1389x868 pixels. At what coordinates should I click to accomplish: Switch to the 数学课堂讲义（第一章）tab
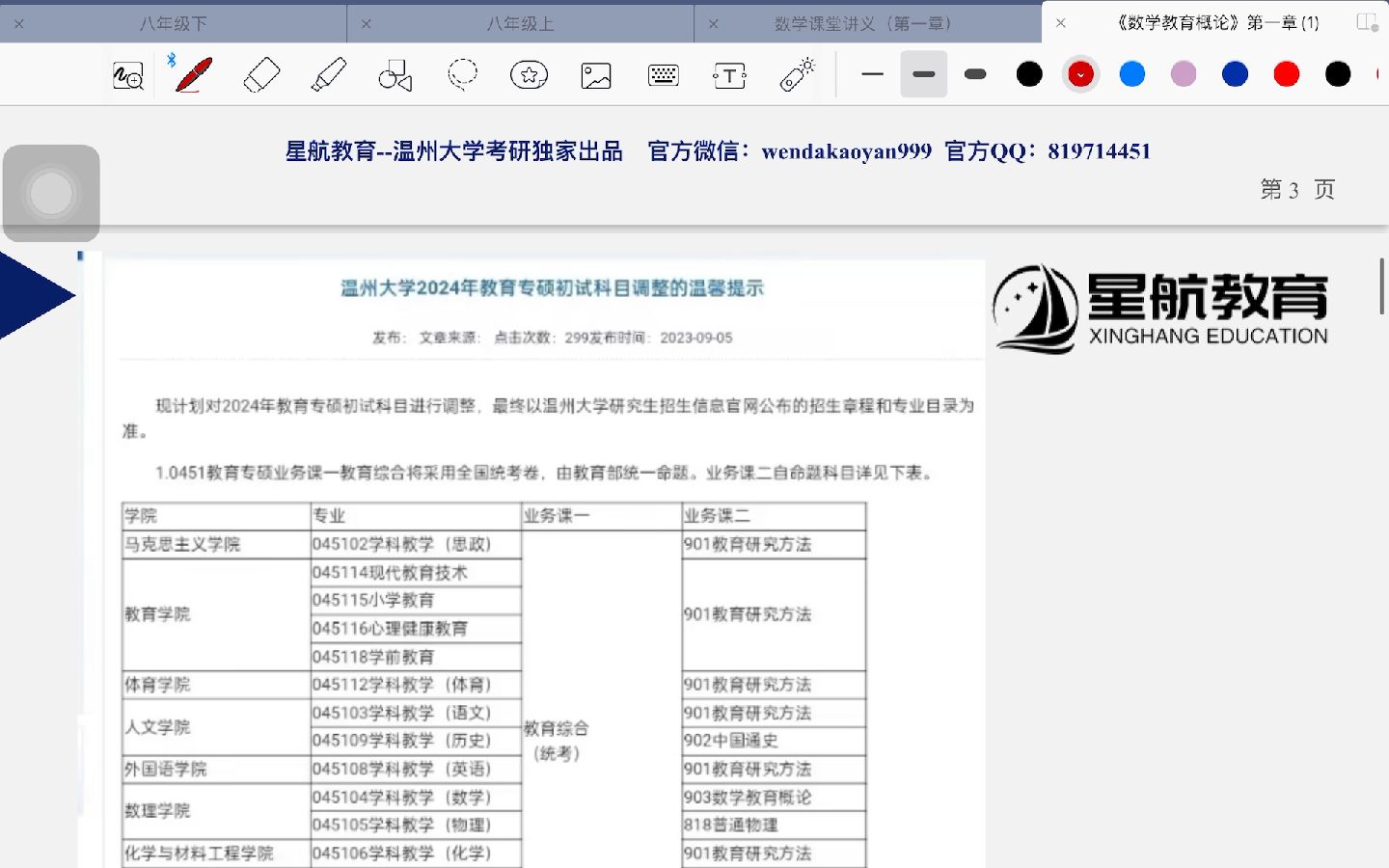click(x=868, y=23)
